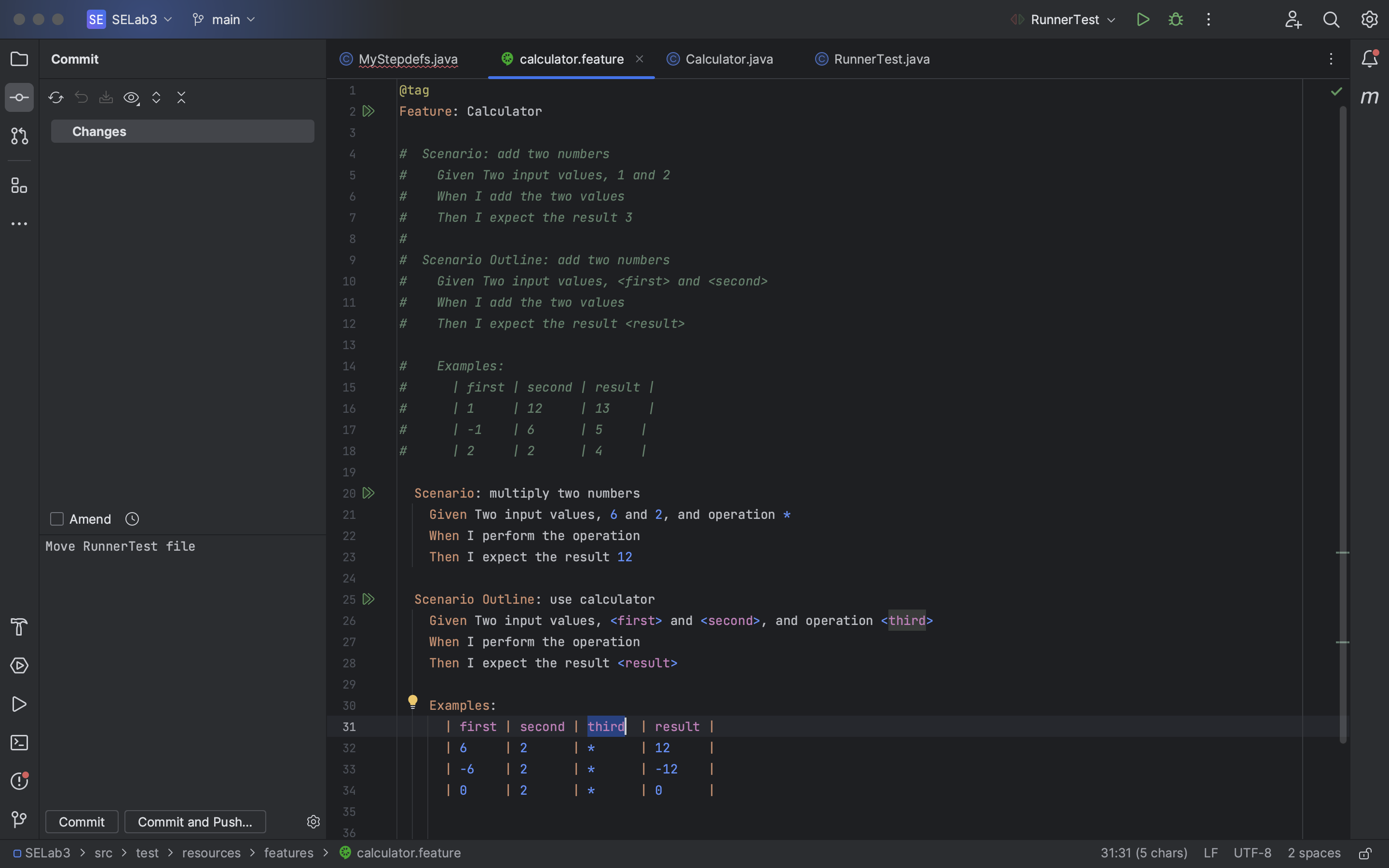
Task: Start debugging with the bug icon
Action: point(1175,19)
